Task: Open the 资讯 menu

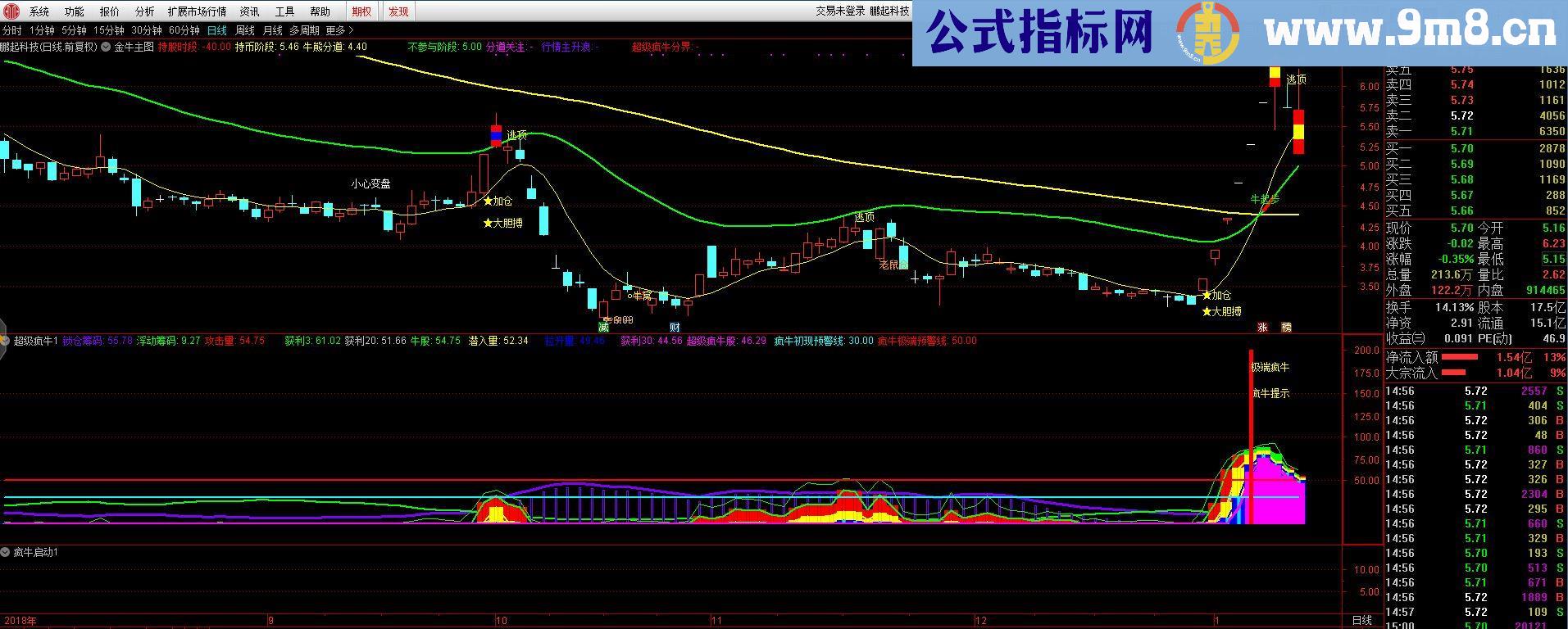Action: [250, 11]
